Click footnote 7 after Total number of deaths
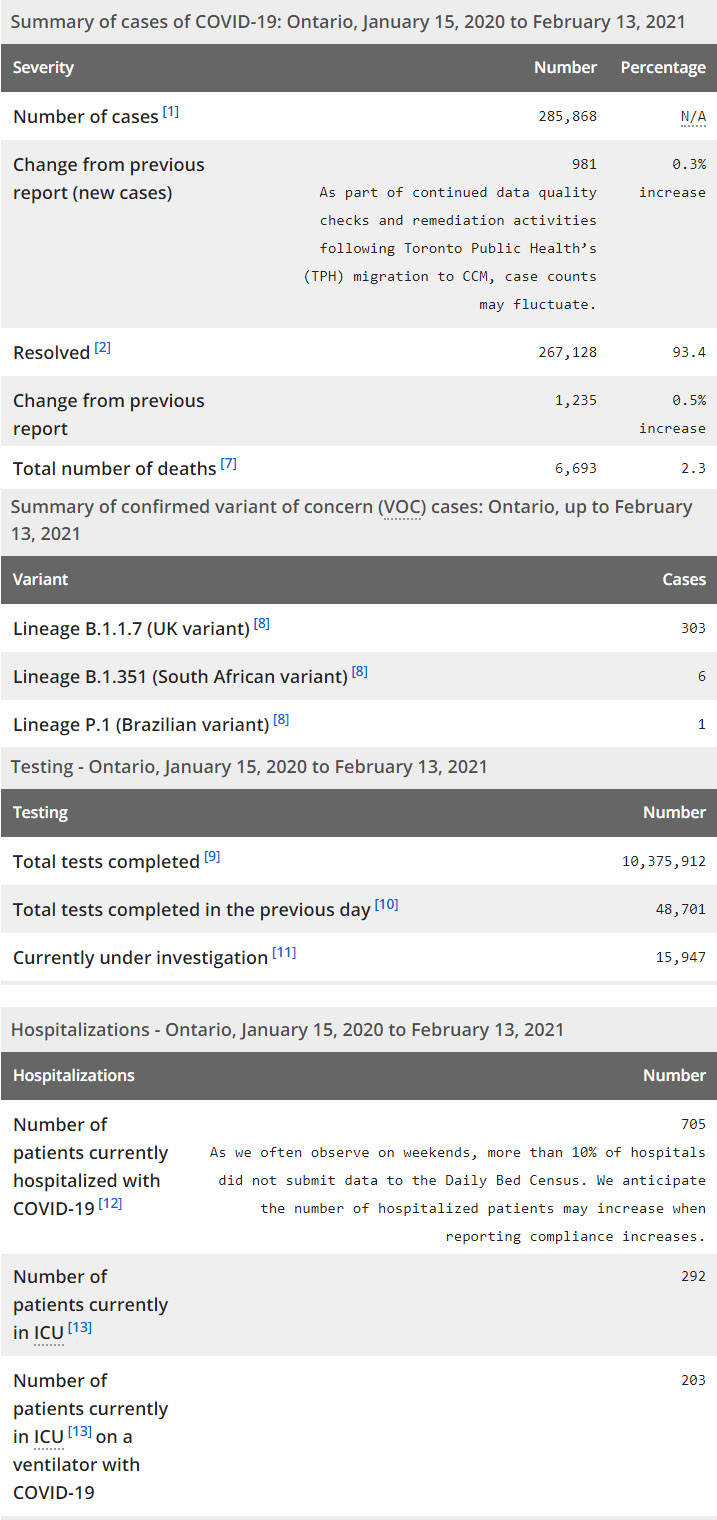This screenshot has width=717, height=1520. [x=229, y=464]
